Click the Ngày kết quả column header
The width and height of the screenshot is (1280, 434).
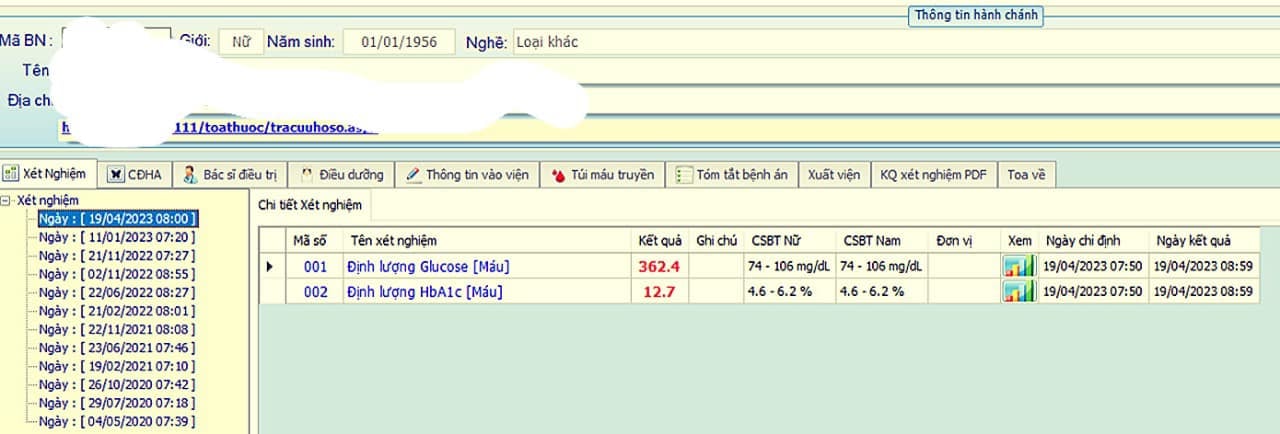[x=1203, y=241]
